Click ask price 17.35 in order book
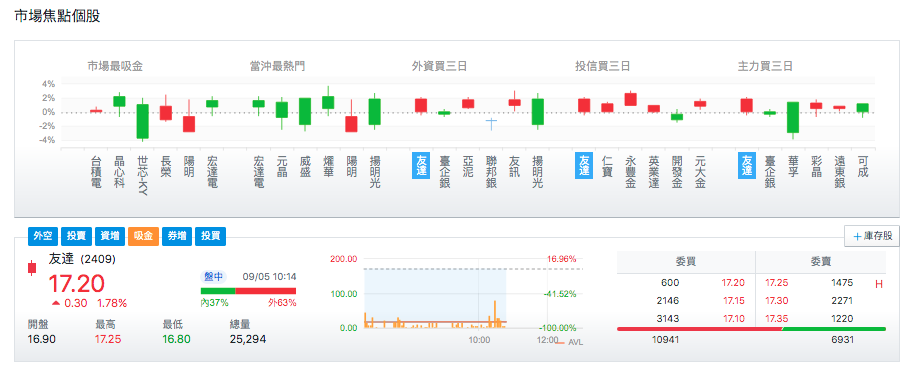This screenshot has height=371, width=916. coord(777,319)
